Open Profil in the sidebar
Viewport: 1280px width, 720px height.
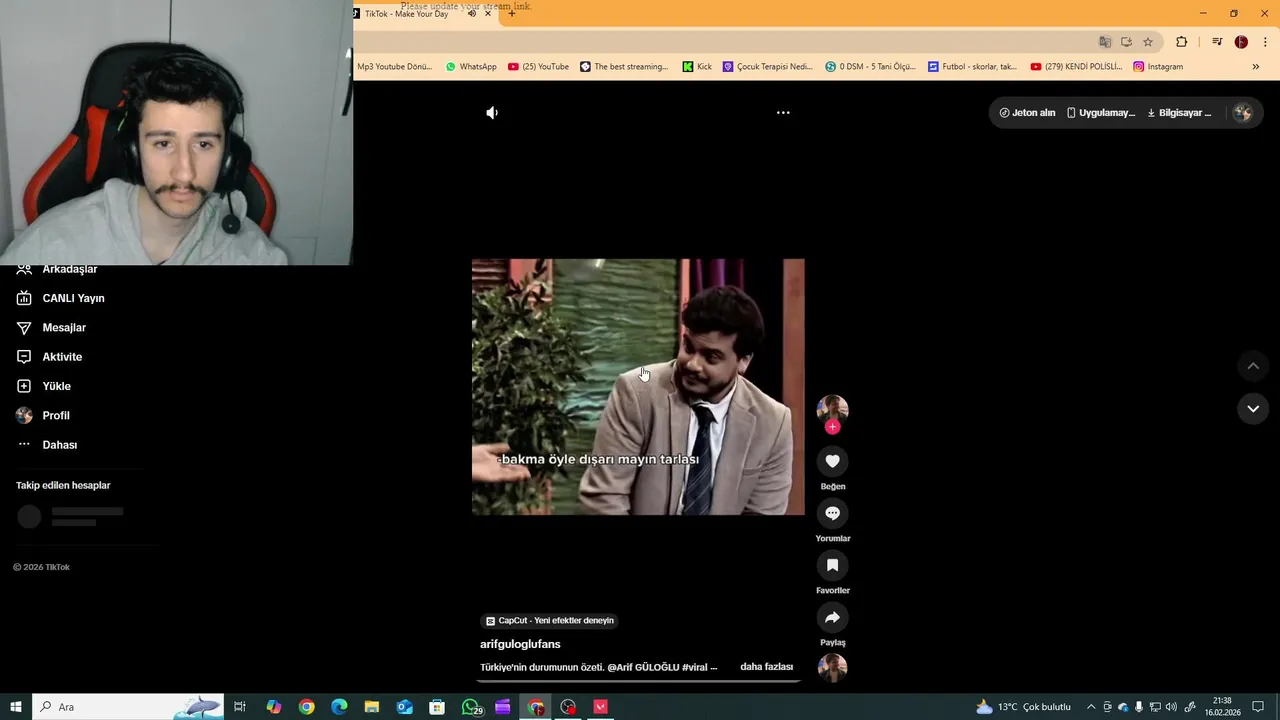[x=42, y=415]
